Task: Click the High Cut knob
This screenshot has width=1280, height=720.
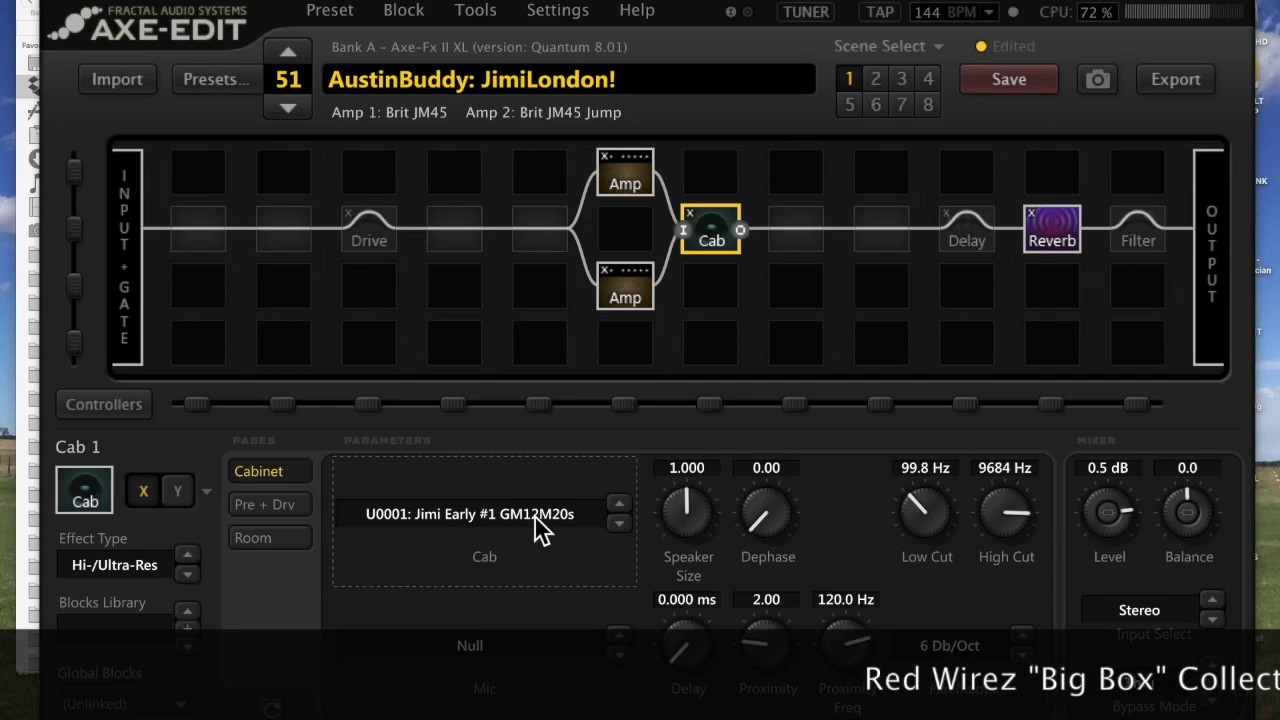Action: (x=1005, y=512)
